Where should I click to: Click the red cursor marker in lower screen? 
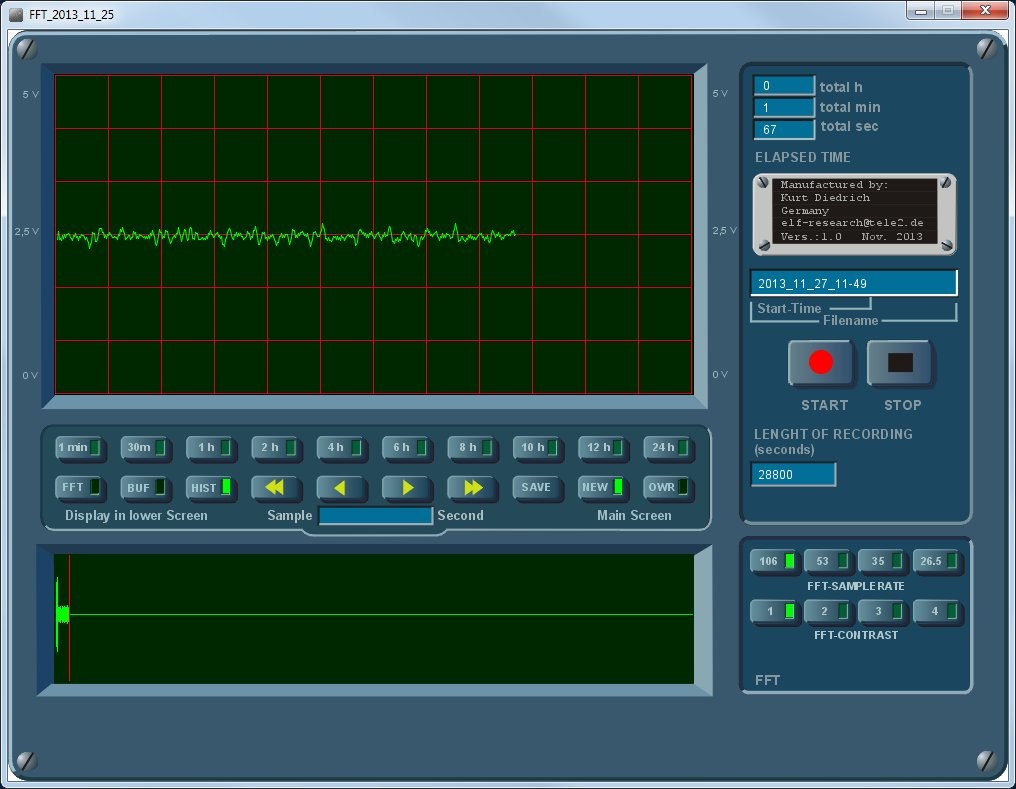(x=69, y=619)
